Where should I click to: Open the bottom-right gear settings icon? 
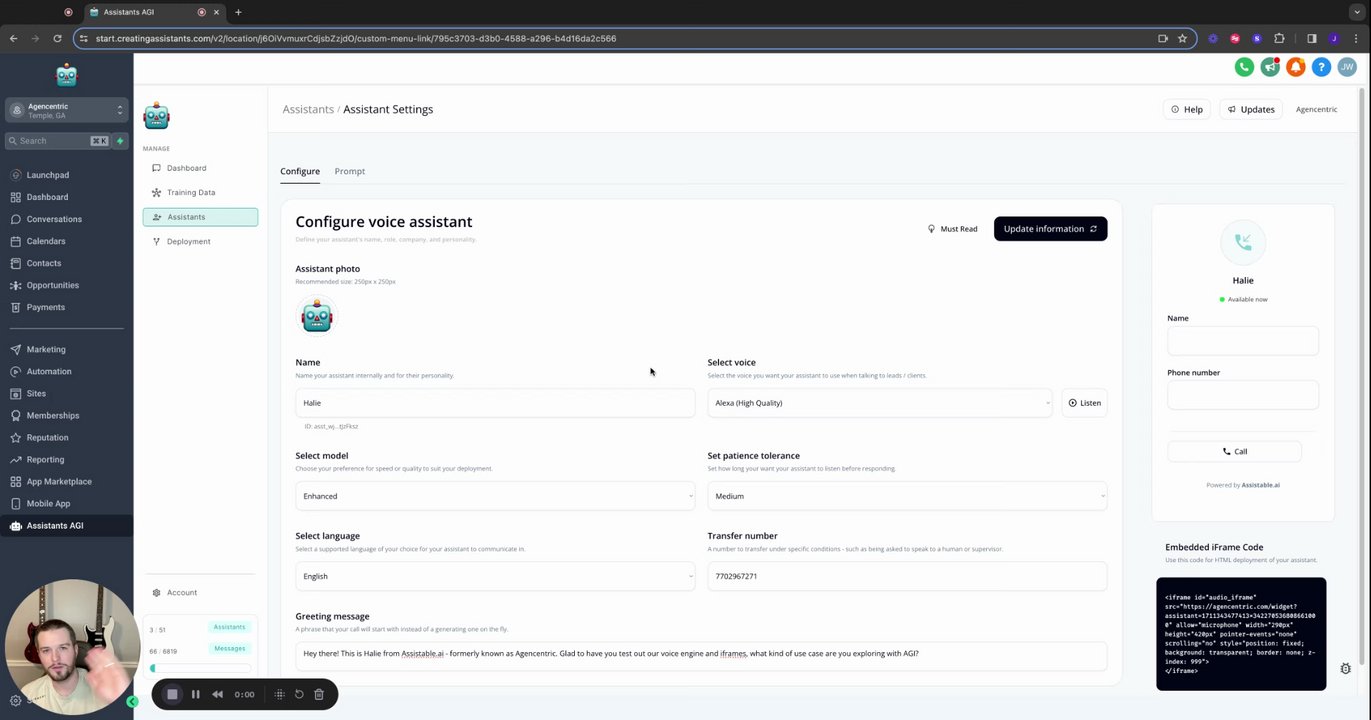[x=1345, y=669]
